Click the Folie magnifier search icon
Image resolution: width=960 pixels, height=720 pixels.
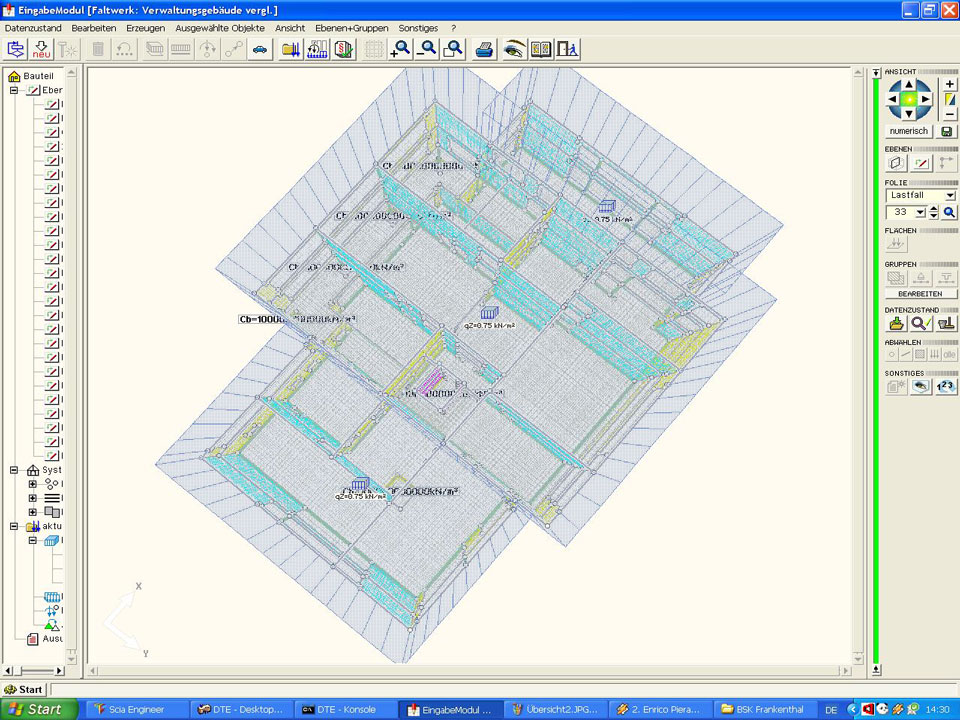click(x=949, y=212)
